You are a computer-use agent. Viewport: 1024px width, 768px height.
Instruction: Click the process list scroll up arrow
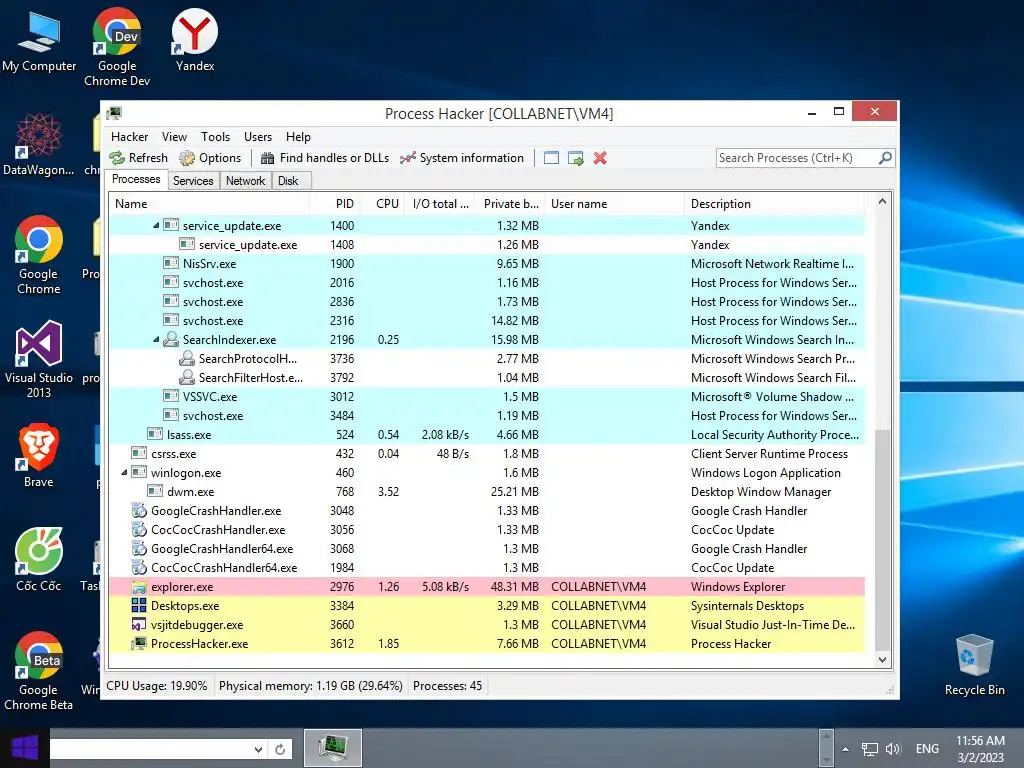pos(882,202)
